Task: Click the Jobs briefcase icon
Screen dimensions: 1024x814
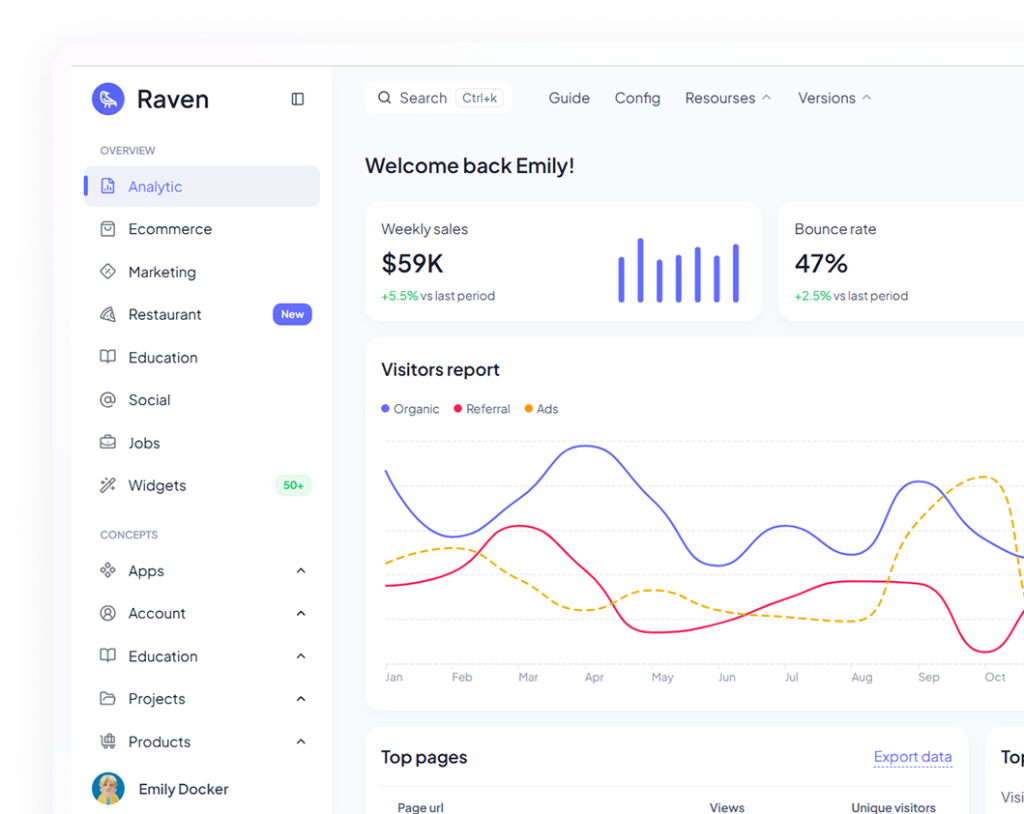Action: [108, 443]
